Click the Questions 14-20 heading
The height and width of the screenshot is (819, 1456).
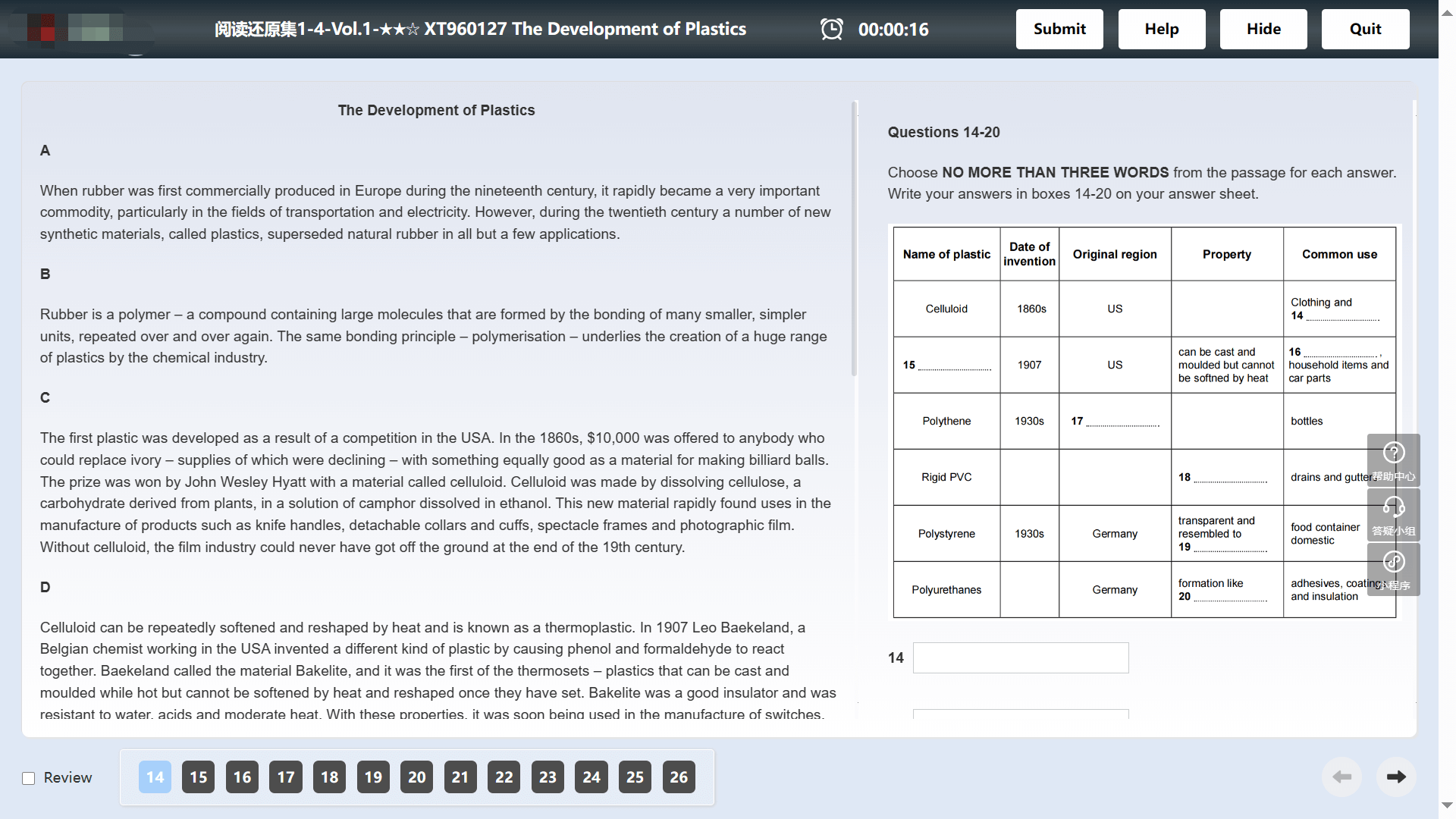pyautogui.click(x=943, y=132)
